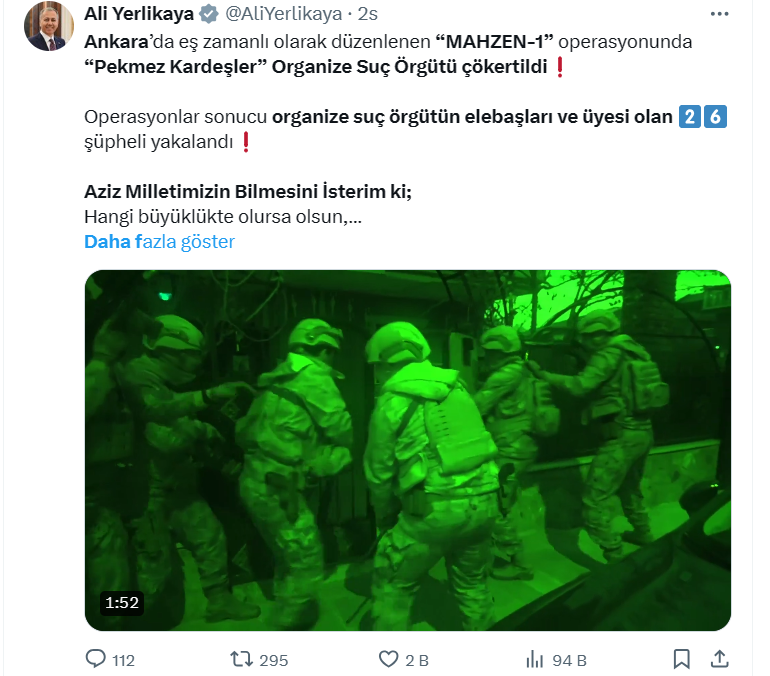Click the 112 replies count
Viewport: 770px width, 676px height.
click(123, 660)
